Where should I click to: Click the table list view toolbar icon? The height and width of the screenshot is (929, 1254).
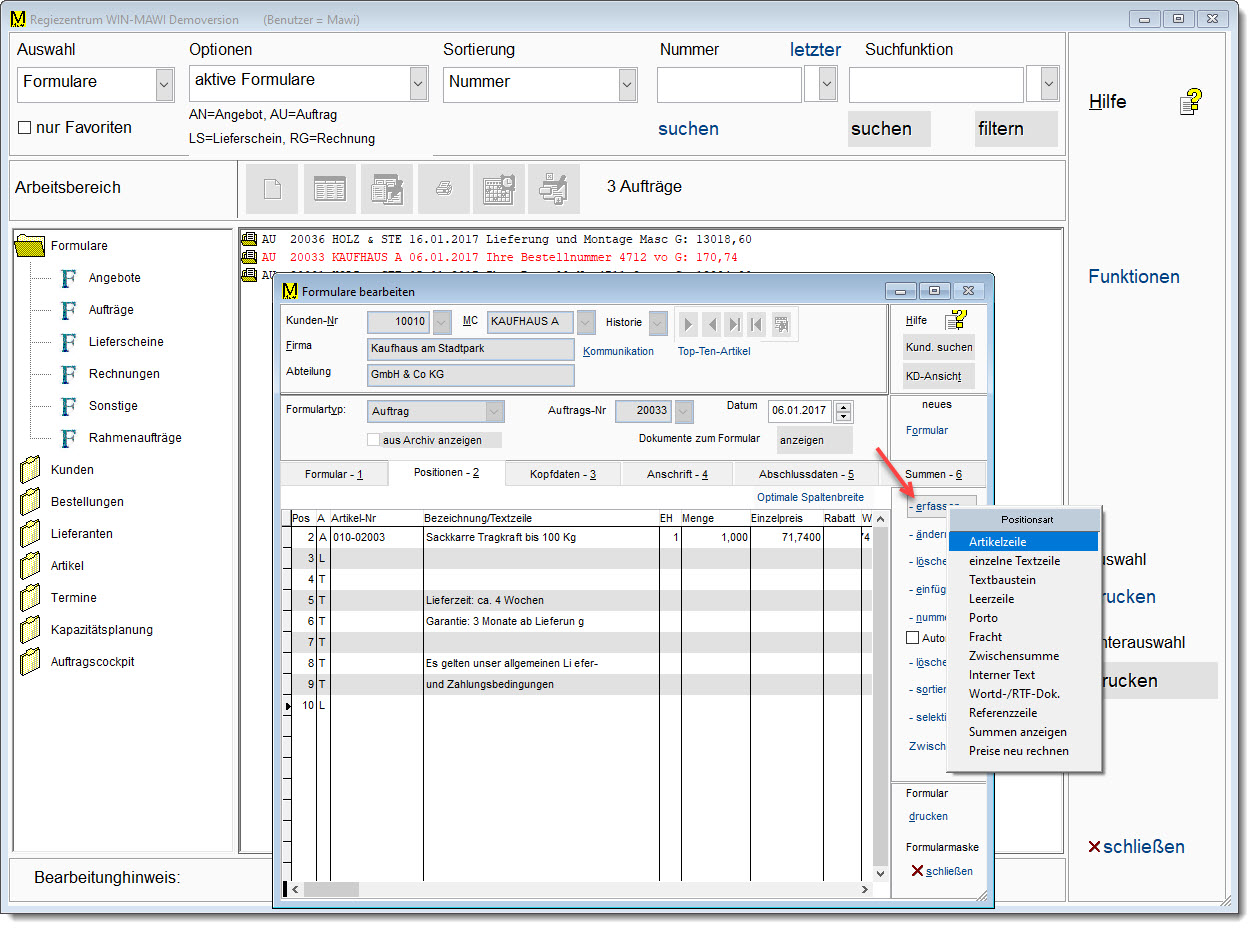click(x=329, y=188)
